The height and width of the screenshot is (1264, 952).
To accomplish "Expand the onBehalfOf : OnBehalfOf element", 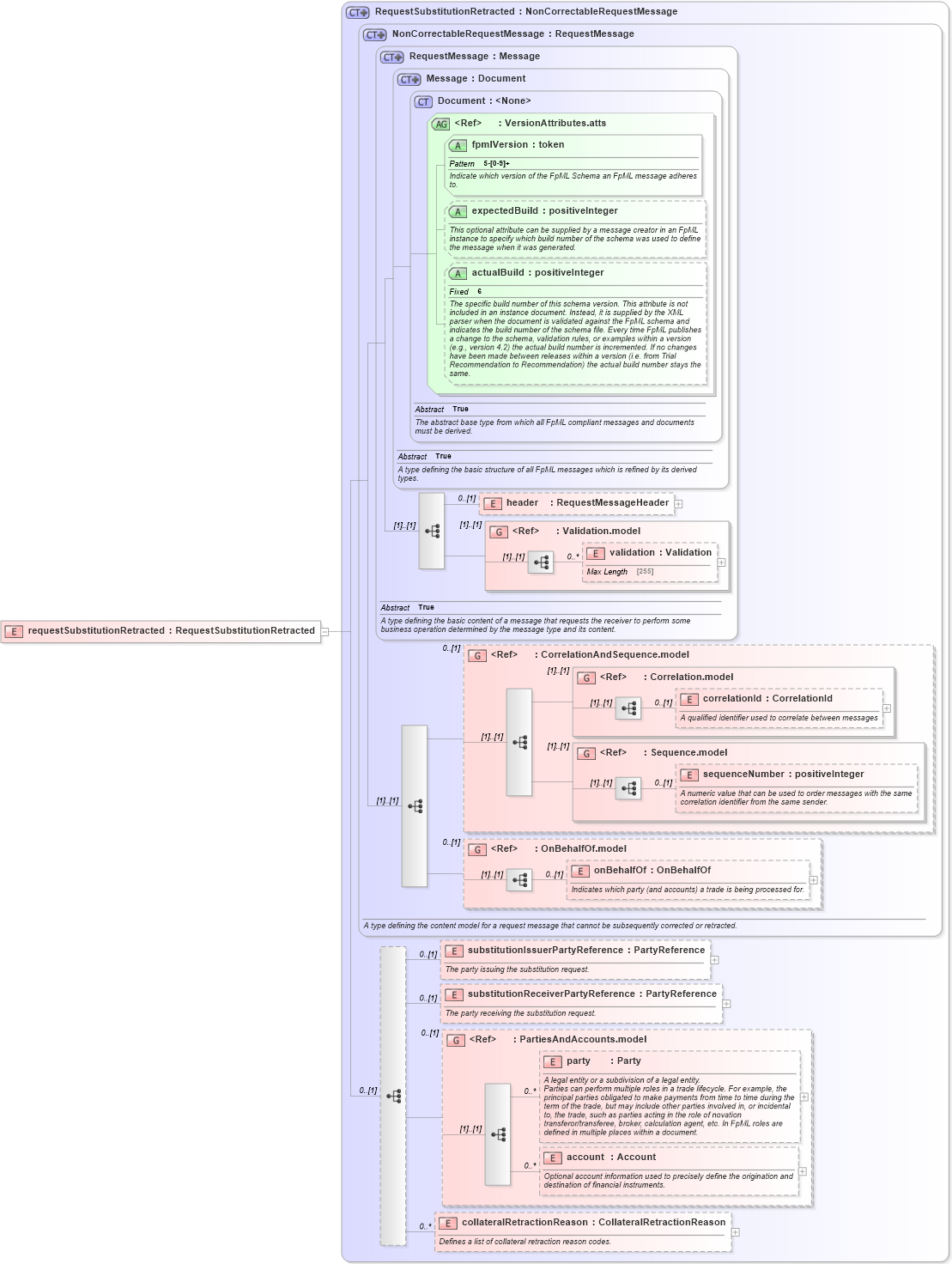I will click(x=813, y=880).
